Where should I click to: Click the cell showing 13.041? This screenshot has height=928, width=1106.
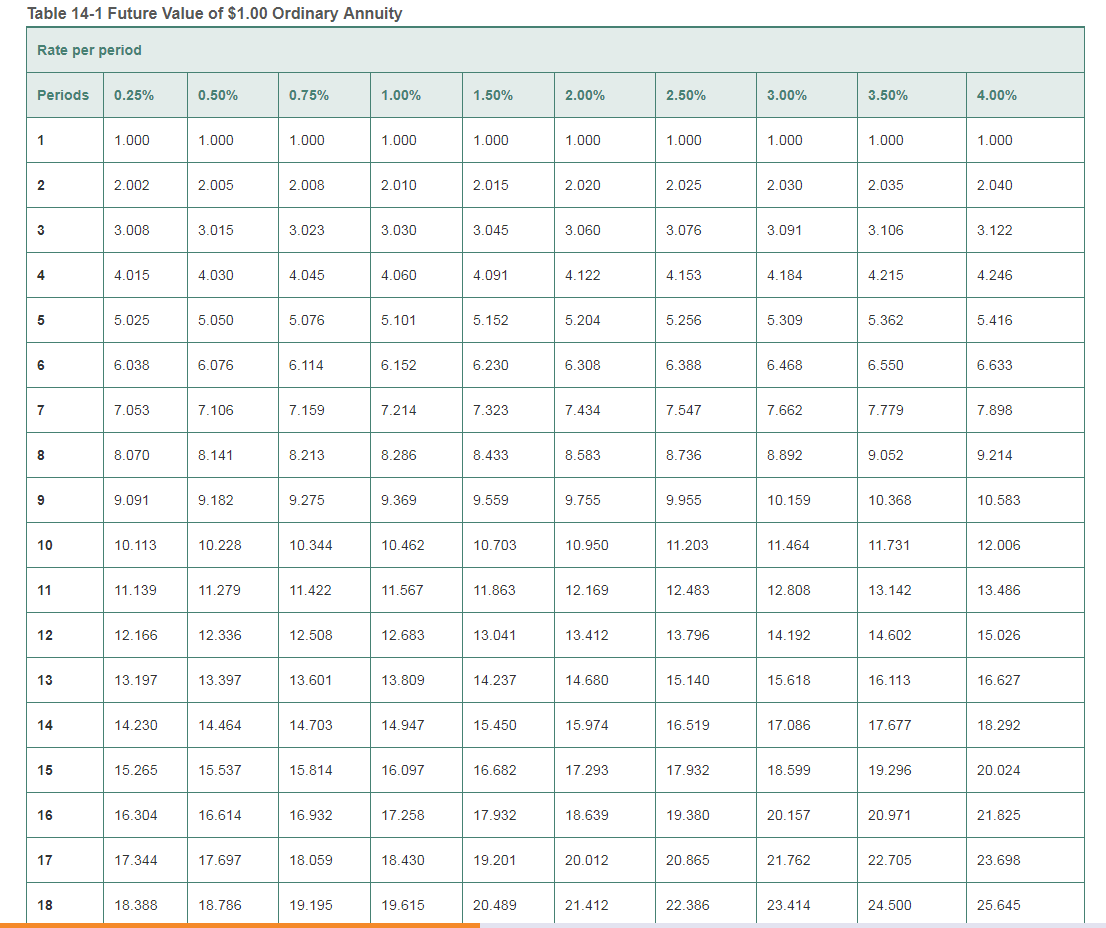(494, 635)
